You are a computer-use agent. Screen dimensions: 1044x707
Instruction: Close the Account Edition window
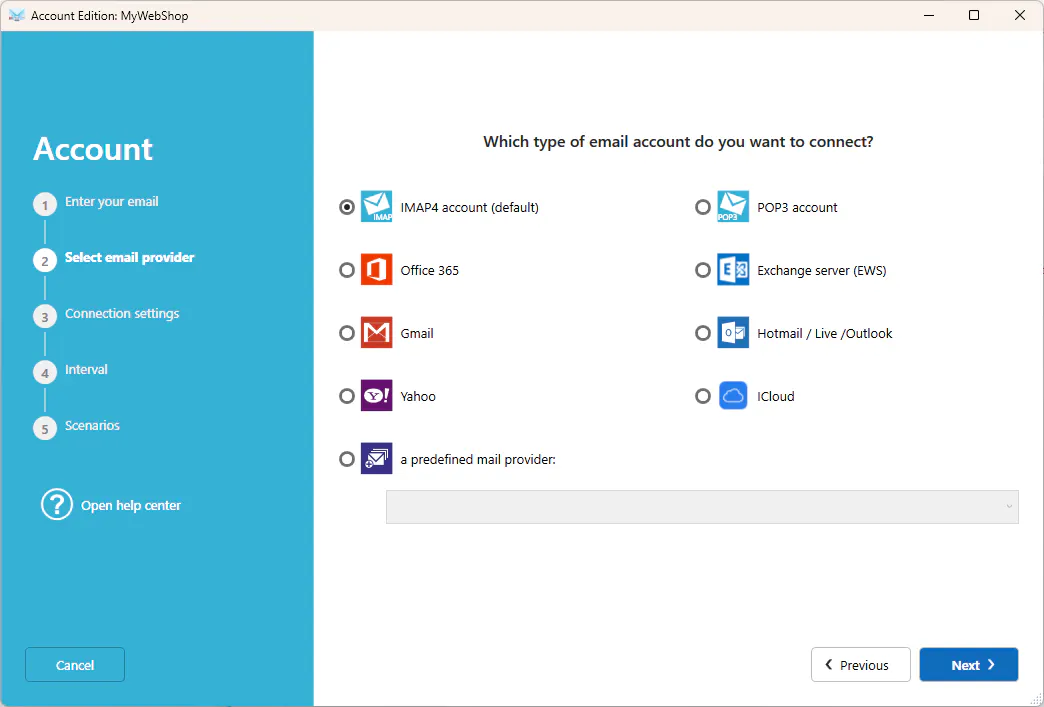coord(1019,15)
